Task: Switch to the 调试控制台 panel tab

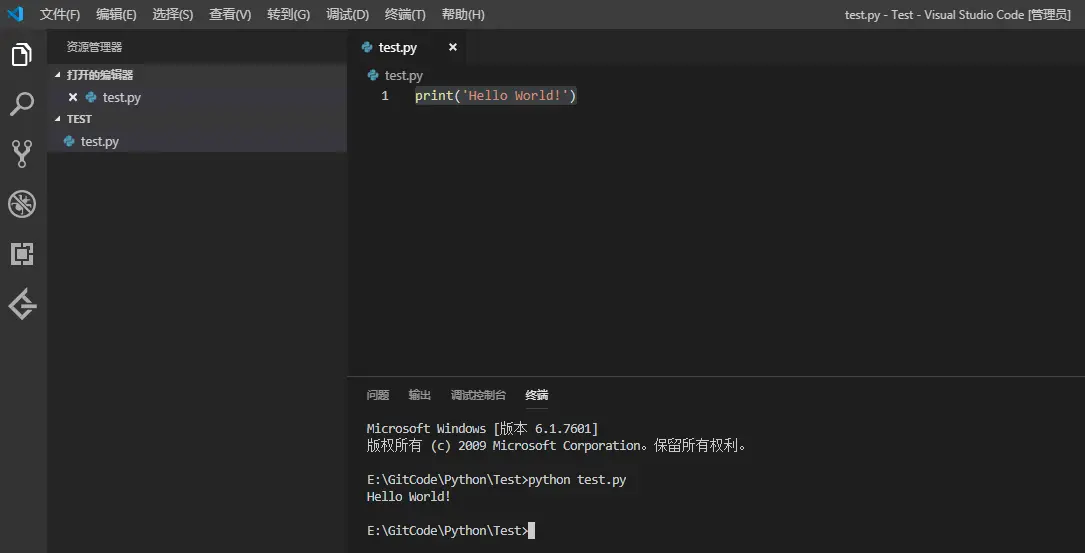Action: (x=478, y=395)
